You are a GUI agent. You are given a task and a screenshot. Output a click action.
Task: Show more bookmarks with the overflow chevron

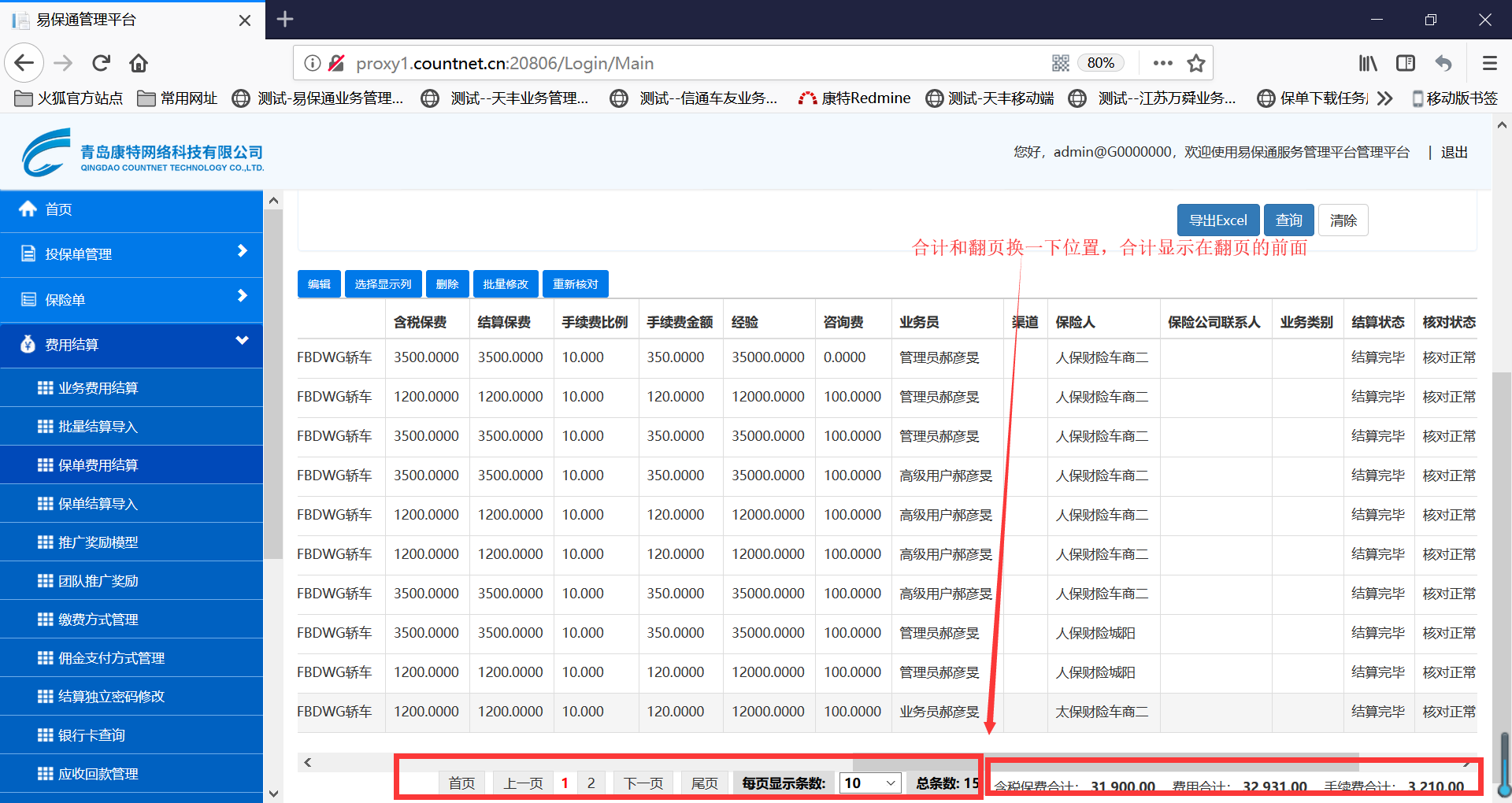point(1385,98)
